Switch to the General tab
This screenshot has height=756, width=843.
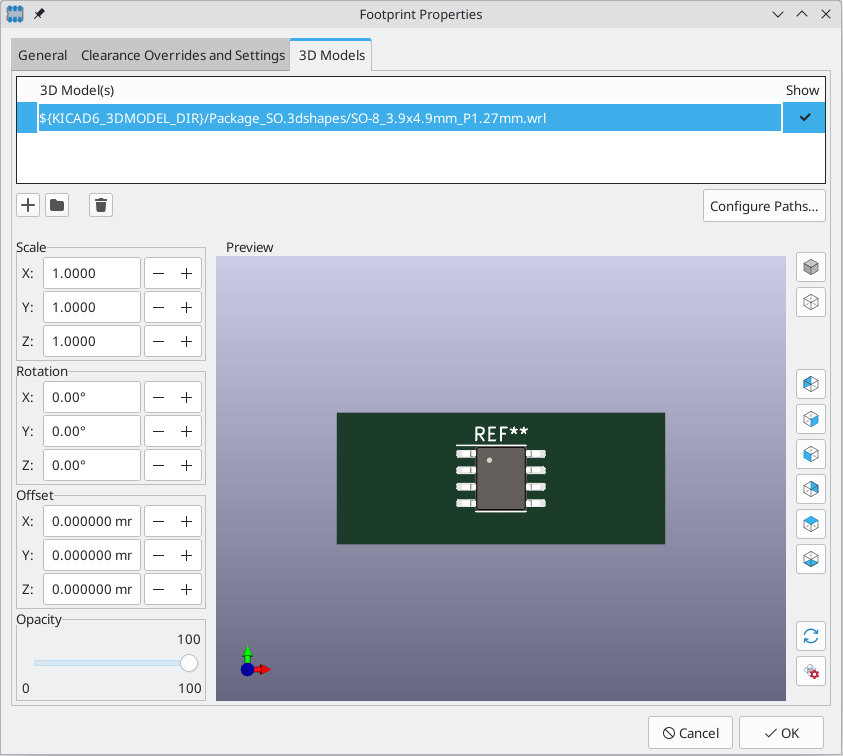pos(42,55)
